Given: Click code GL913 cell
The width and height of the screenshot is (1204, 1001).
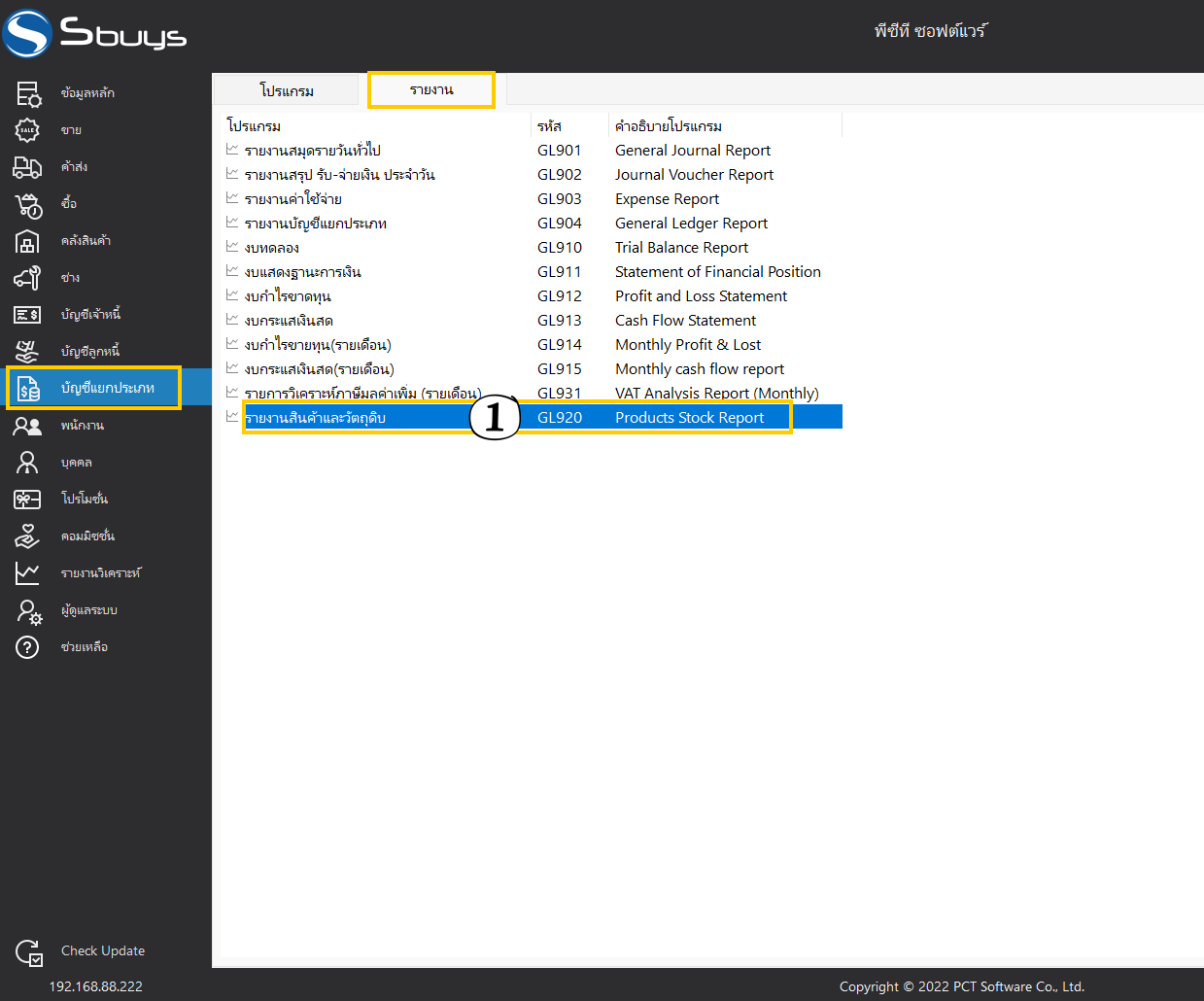Looking at the screenshot, I should (560, 321).
